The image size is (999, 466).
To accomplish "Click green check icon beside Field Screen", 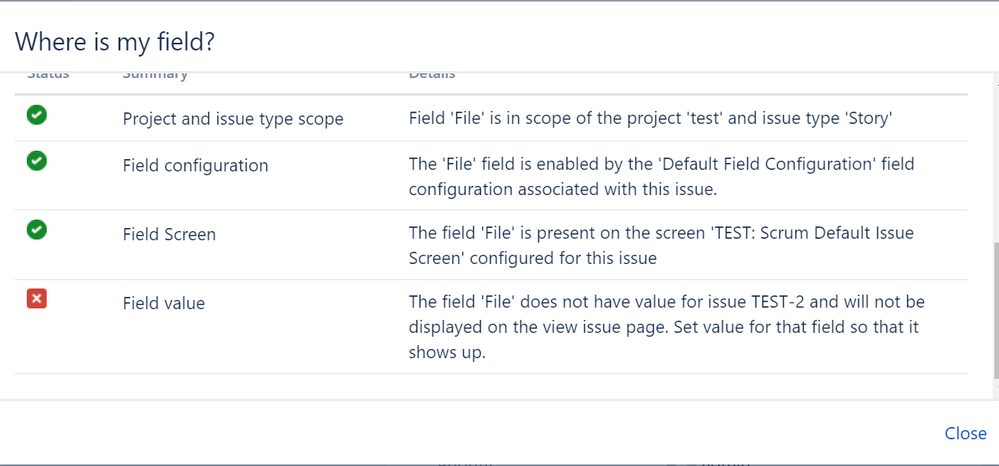I will click(37, 230).
